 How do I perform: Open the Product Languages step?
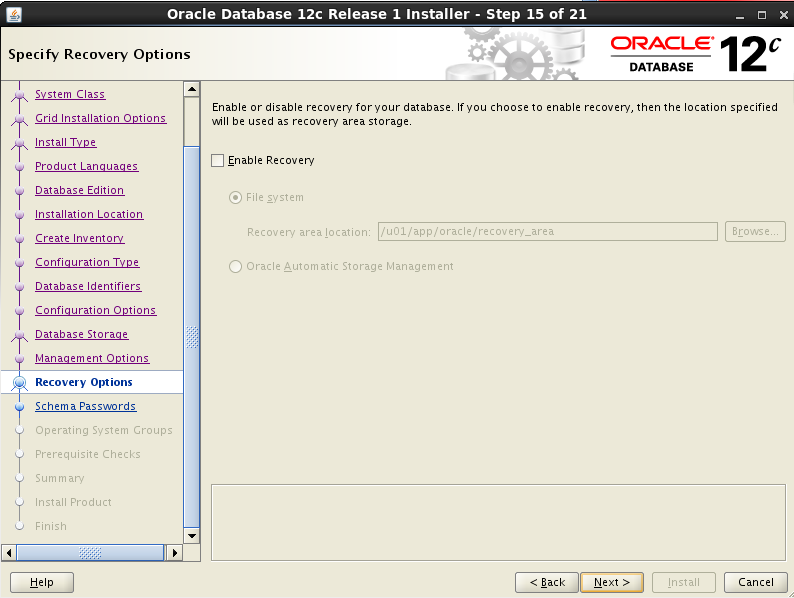pos(87,166)
